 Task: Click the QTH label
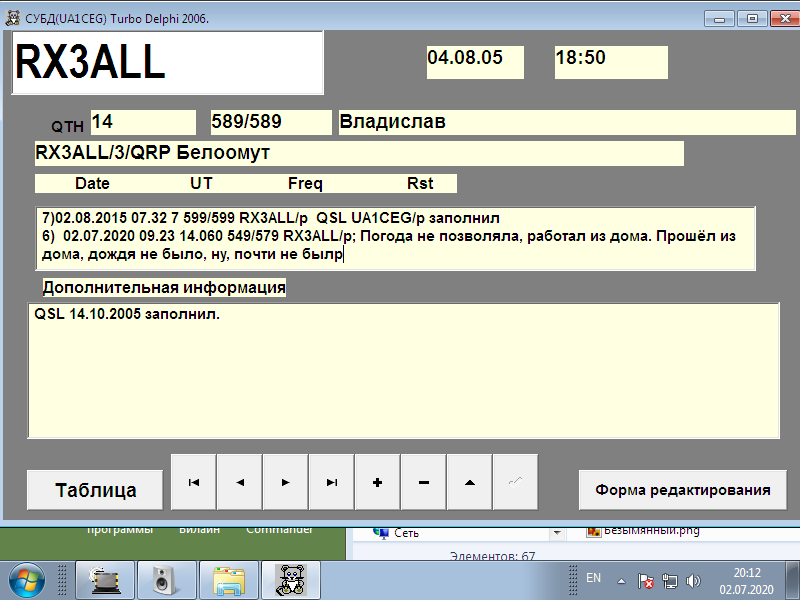(x=67, y=127)
